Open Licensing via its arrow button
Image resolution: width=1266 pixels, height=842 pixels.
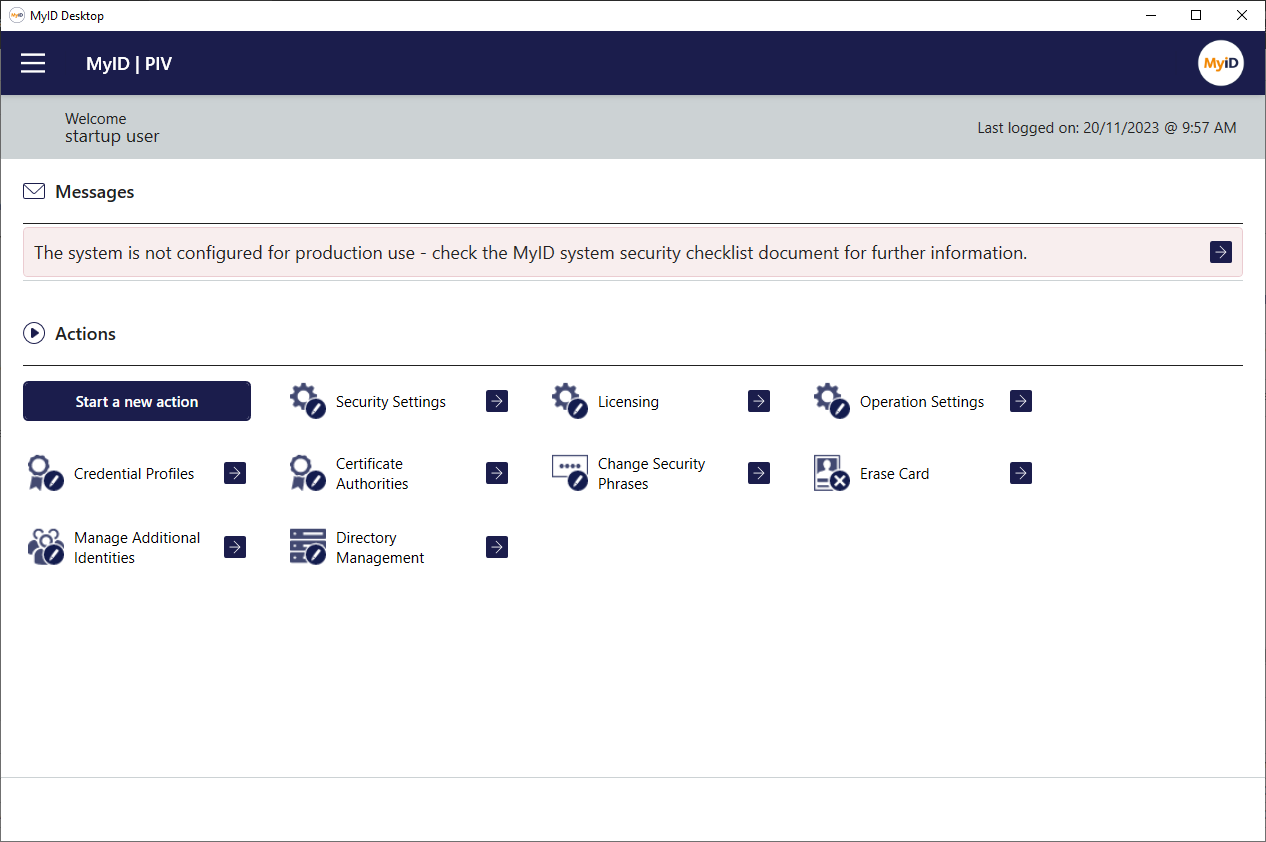(x=759, y=401)
